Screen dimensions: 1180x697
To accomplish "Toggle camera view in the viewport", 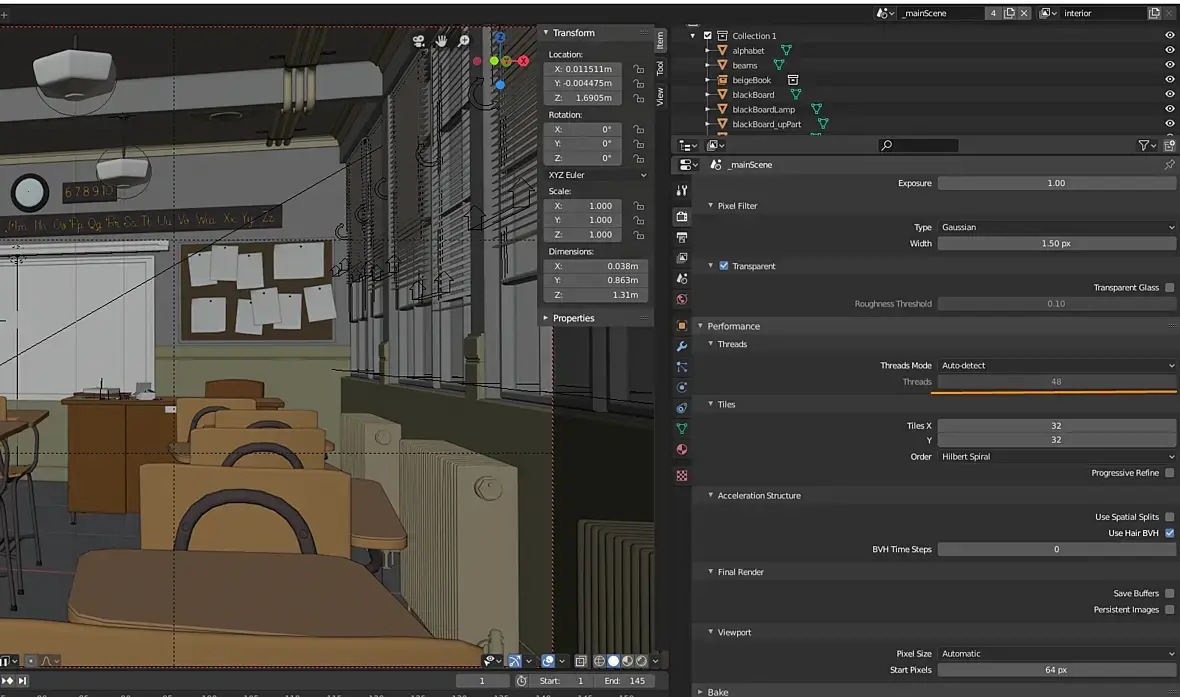I will pos(420,41).
